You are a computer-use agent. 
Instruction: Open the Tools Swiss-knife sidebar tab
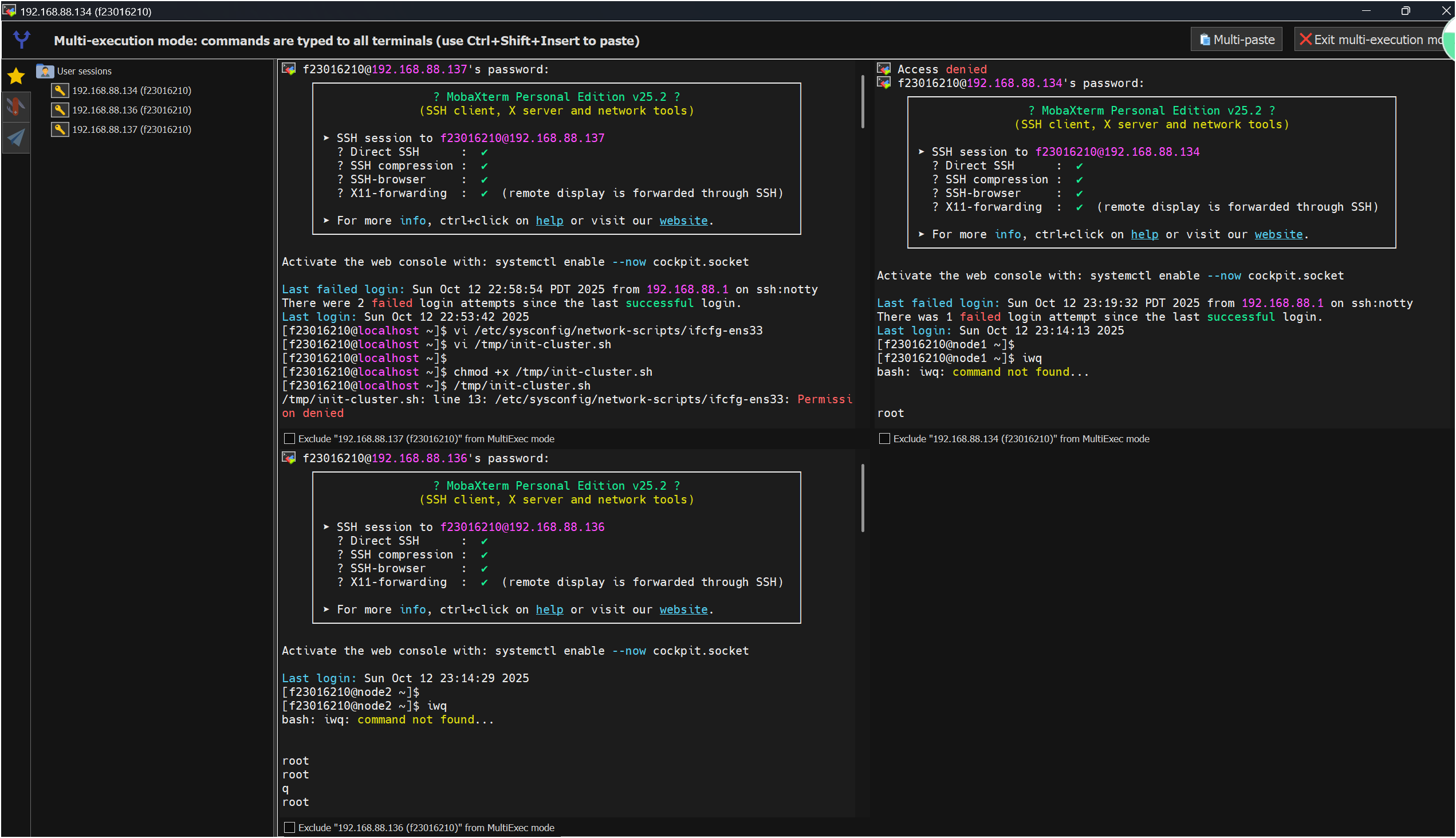(16, 107)
